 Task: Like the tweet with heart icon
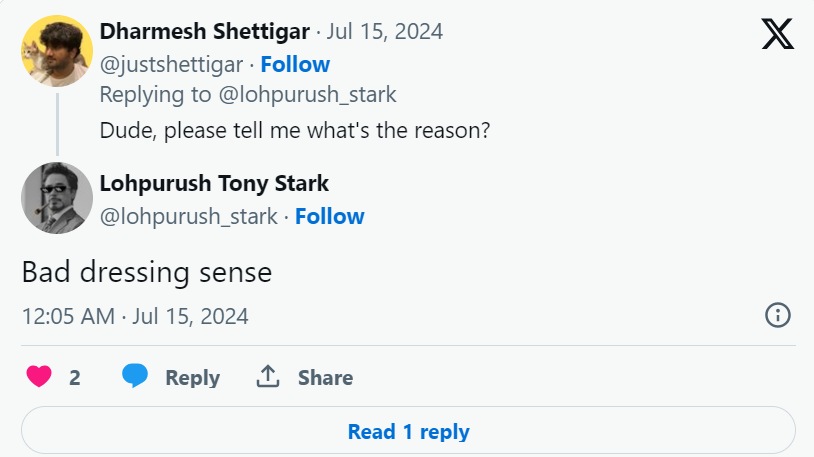pos(39,377)
